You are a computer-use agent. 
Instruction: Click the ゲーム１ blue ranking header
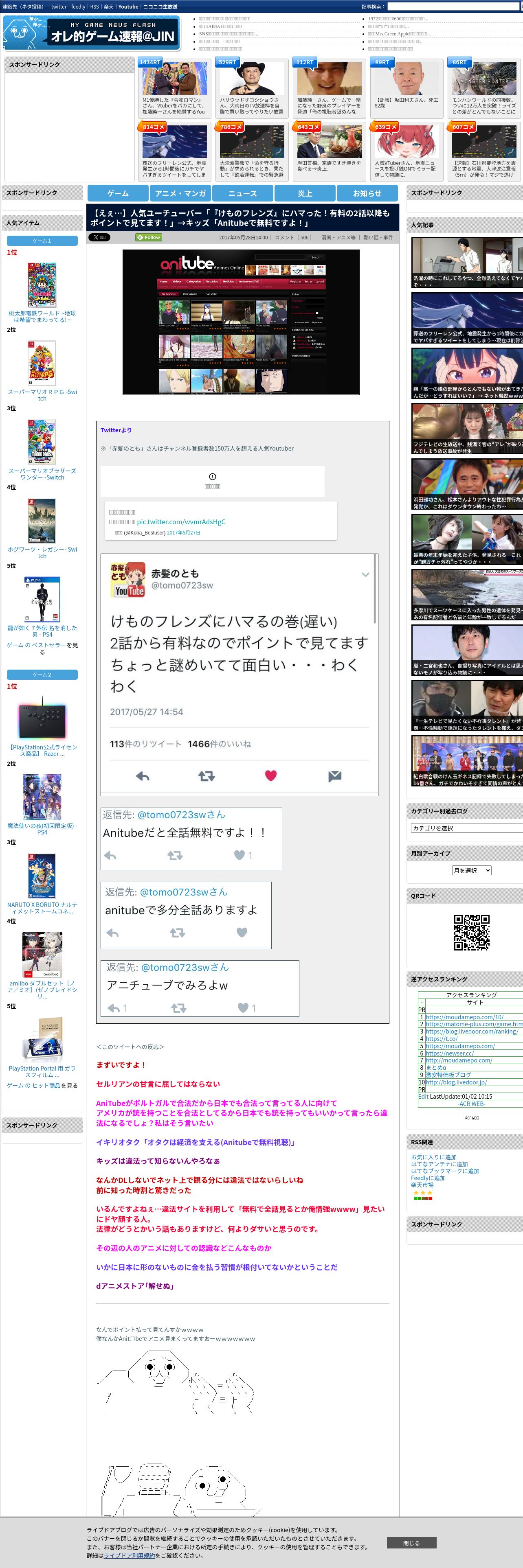click(42, 241)
